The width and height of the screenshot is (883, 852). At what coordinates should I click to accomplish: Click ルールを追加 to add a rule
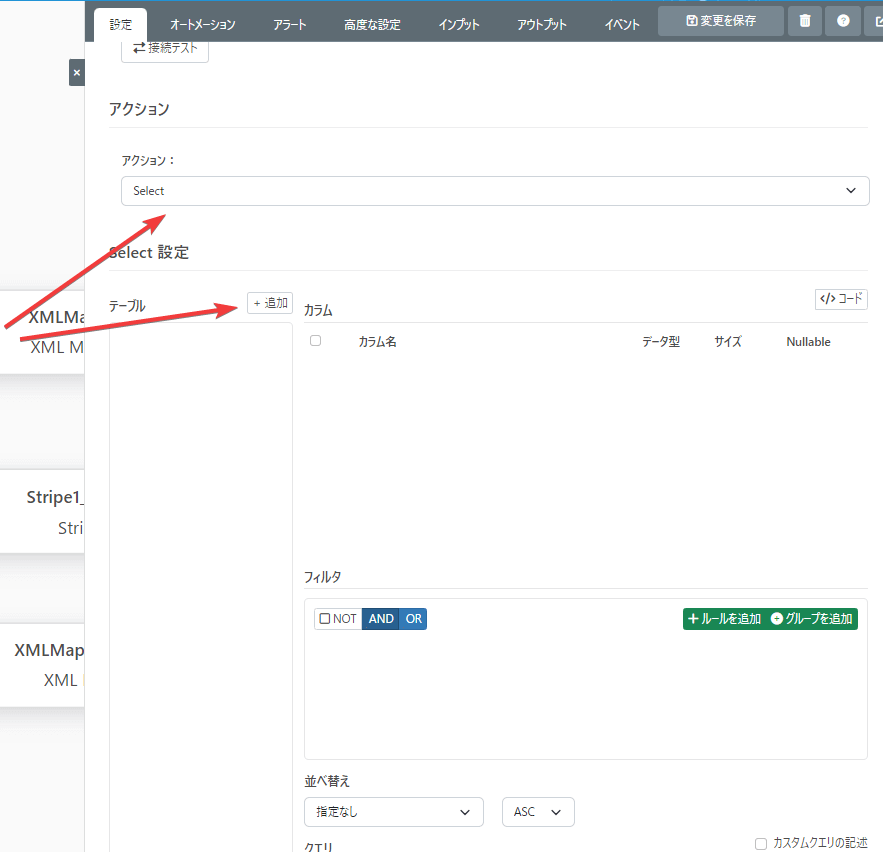(725, 619)
